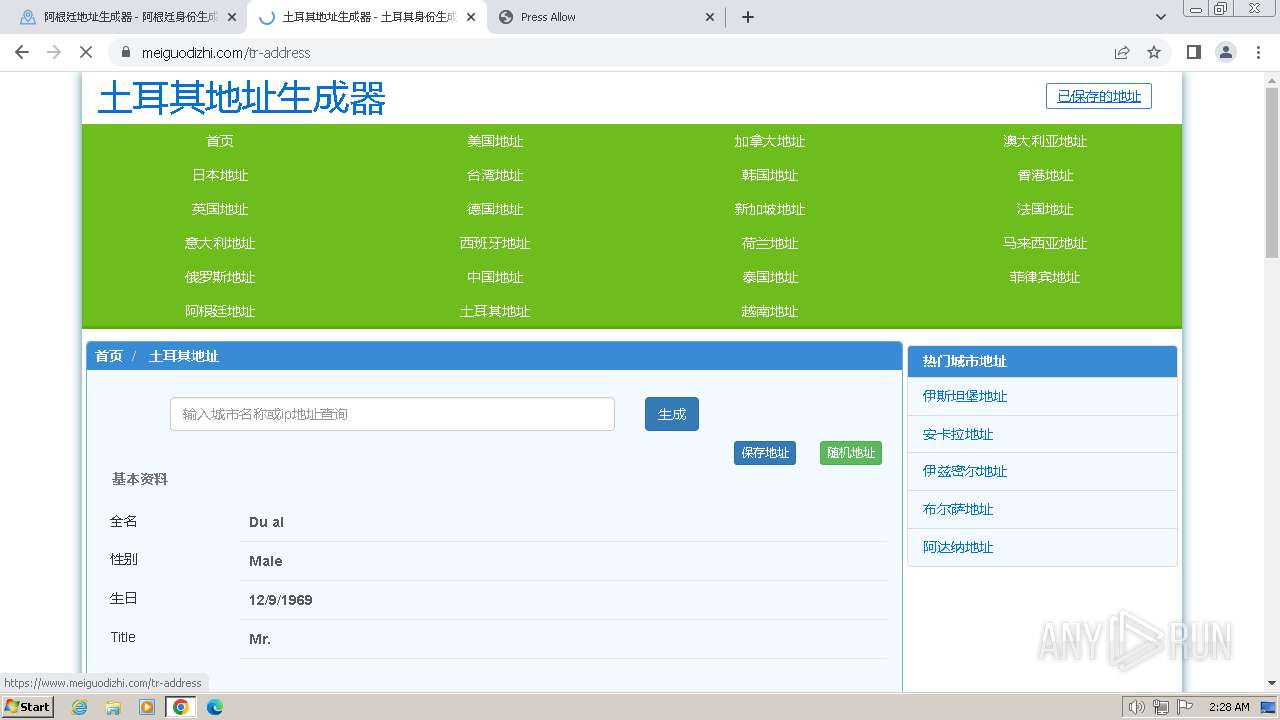This screenshot has height=720, width=1280.
Task: Click the volume icon in system tray
Action: click(1136, 707)
